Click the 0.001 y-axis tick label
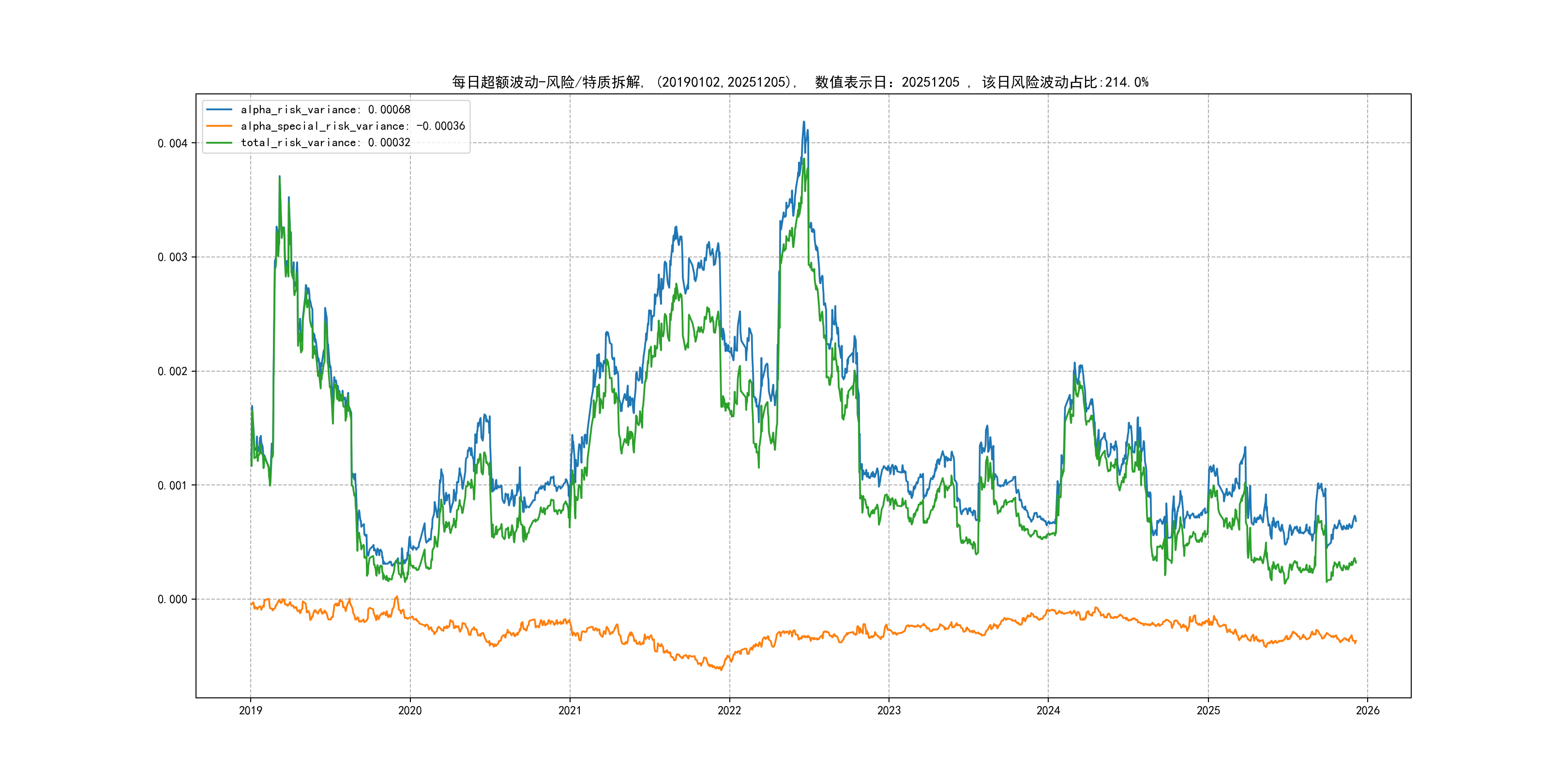1568x784 pixels. coord(172,486)
